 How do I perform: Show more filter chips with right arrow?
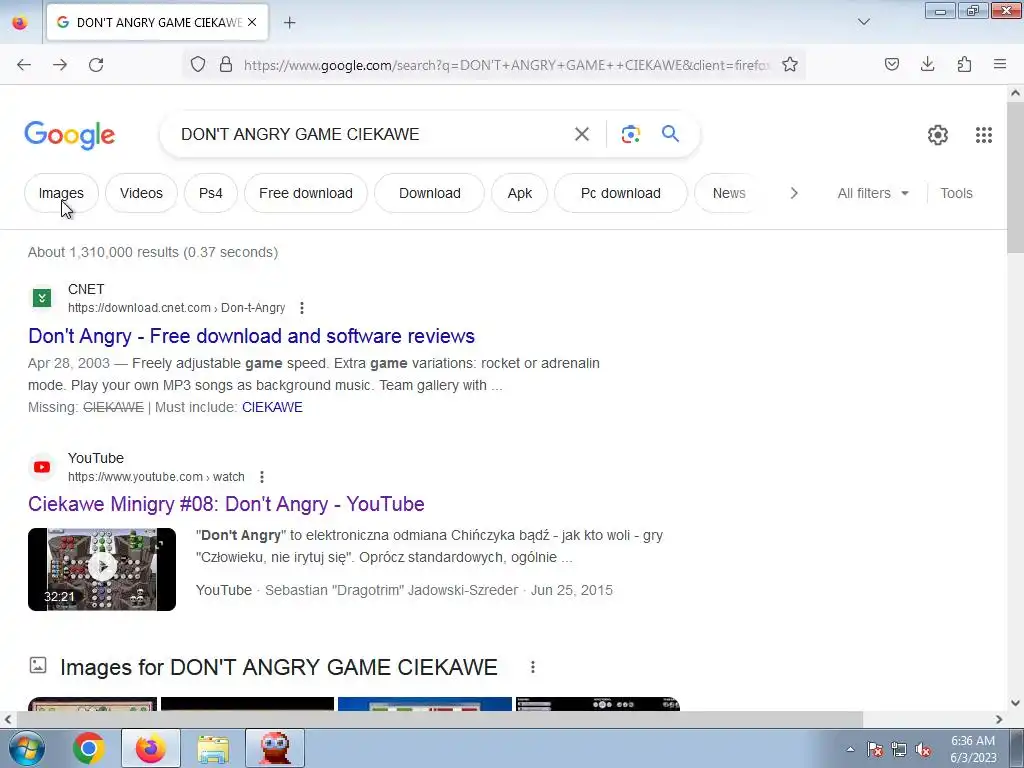point(794,193)
